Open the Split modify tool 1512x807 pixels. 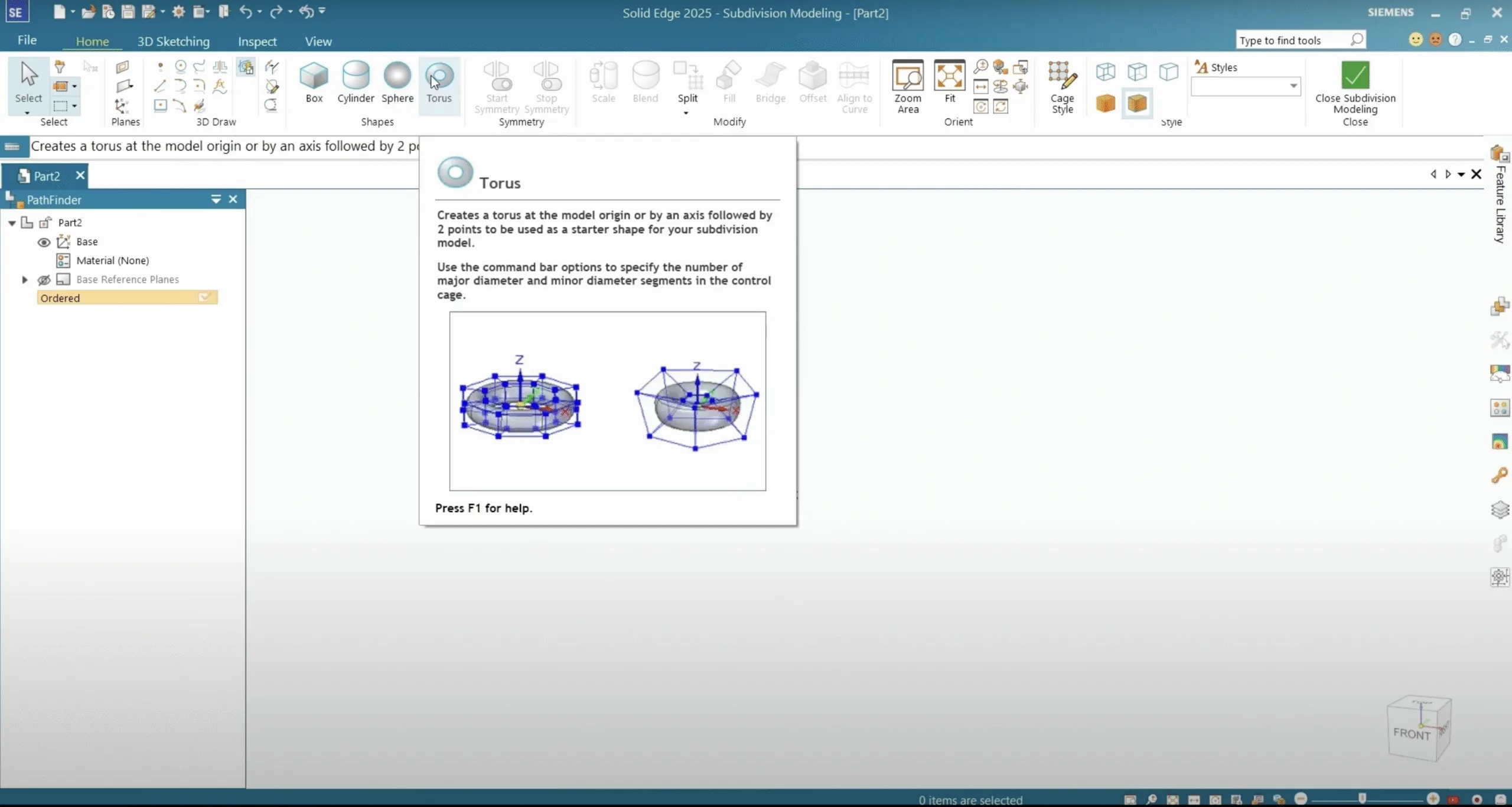click(687, 83)
